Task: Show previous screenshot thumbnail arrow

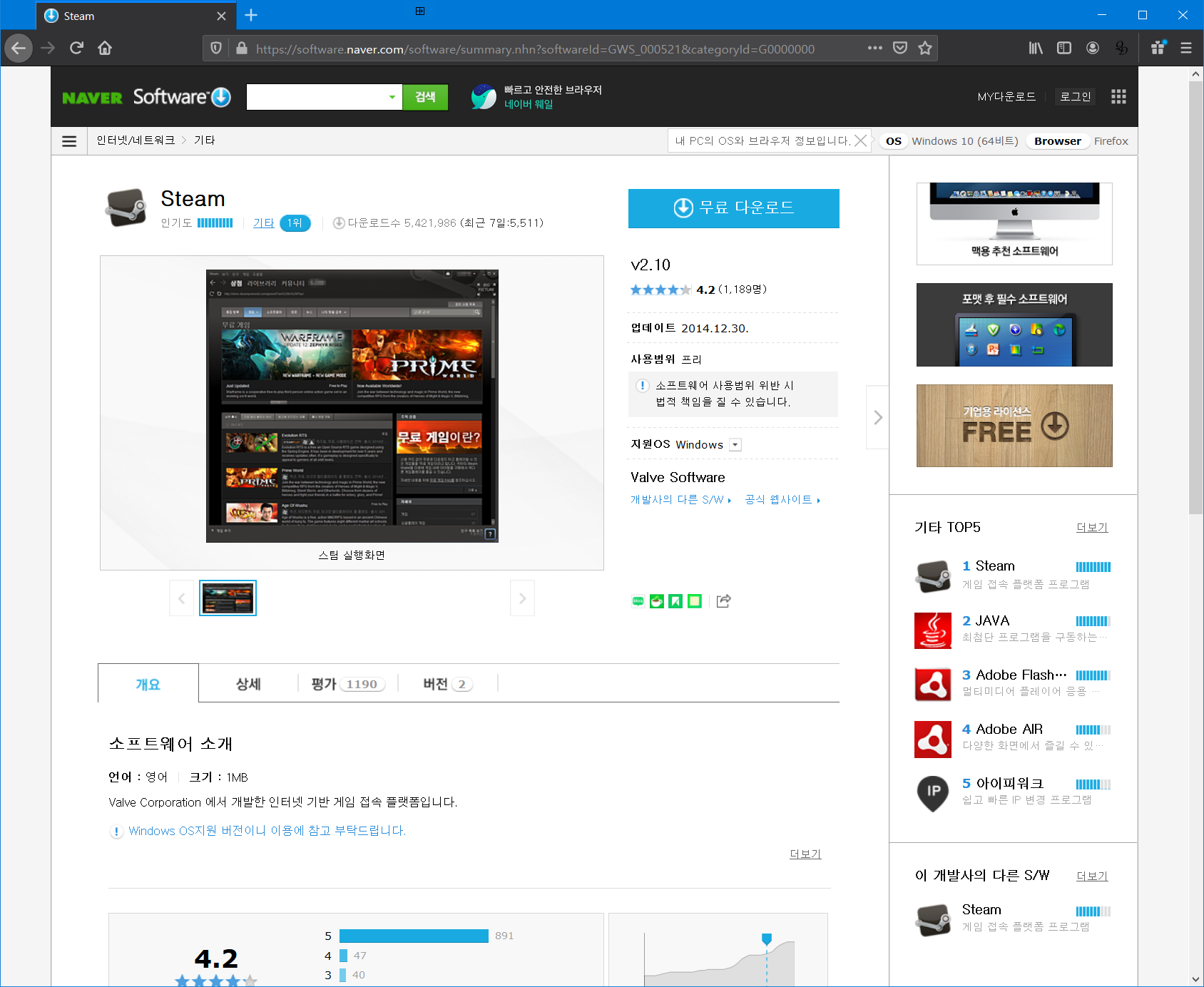Action: click(181, 598)
